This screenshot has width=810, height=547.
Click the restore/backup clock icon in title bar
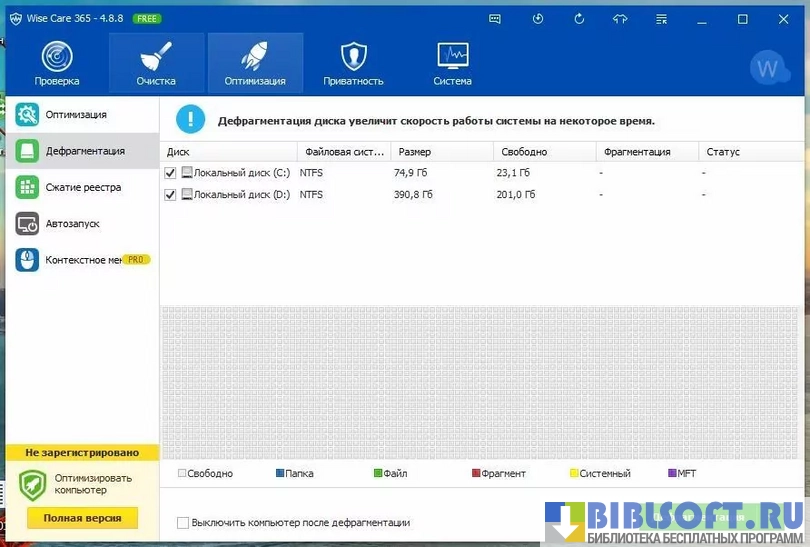coord(537,19)
